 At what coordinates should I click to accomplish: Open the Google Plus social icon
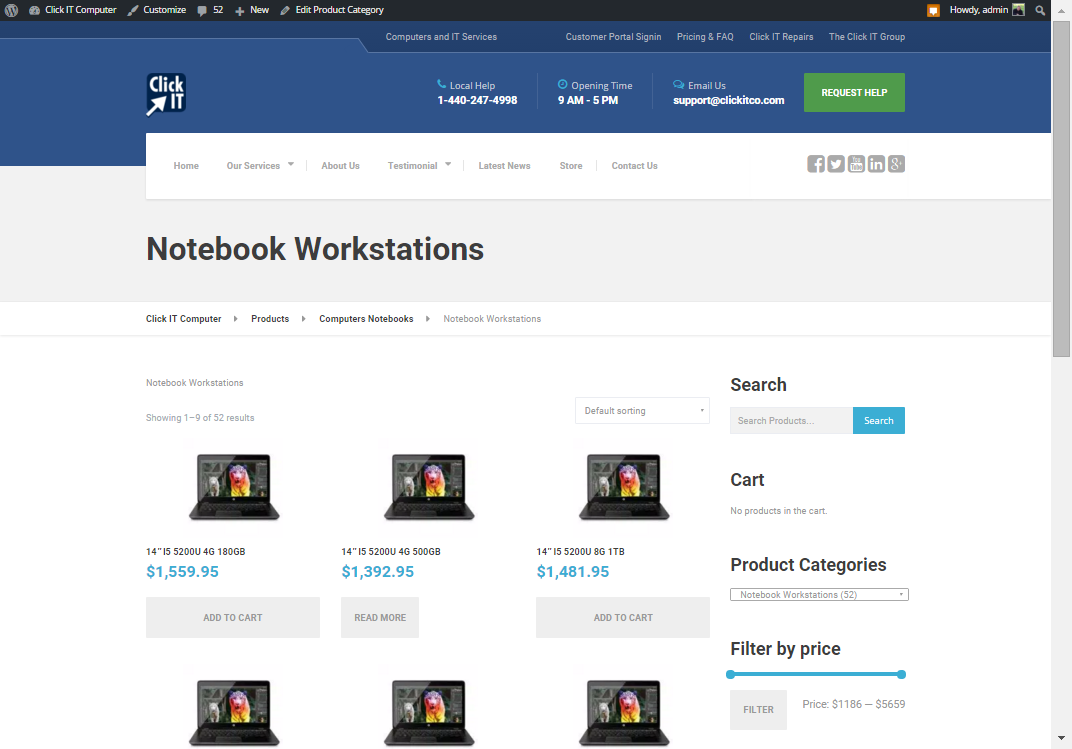pos(896,164)
